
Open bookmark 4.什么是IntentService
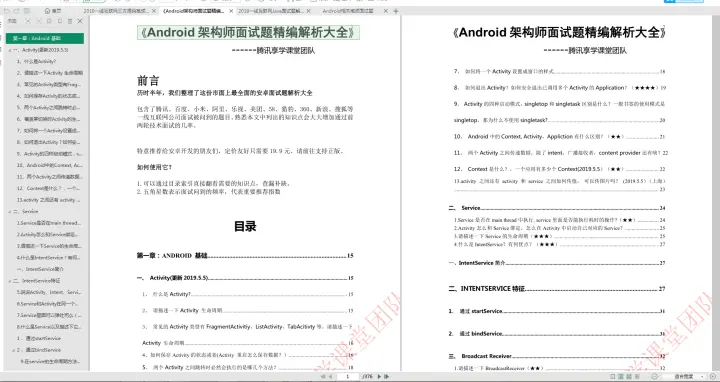(x=48, y=258)
